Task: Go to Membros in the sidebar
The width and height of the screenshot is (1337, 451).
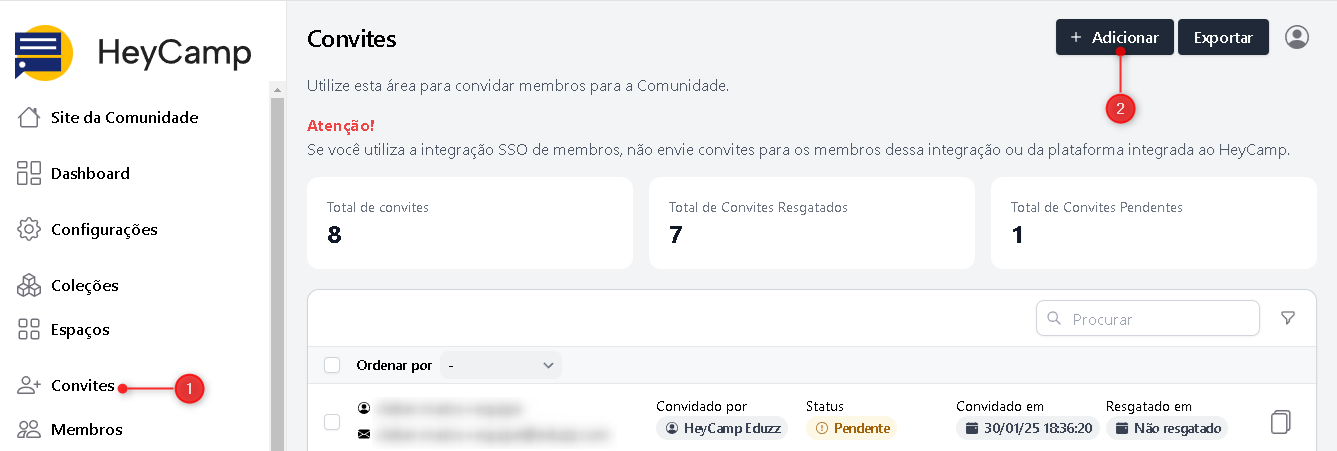Action: pyautogui.click(x=86, y=429)
